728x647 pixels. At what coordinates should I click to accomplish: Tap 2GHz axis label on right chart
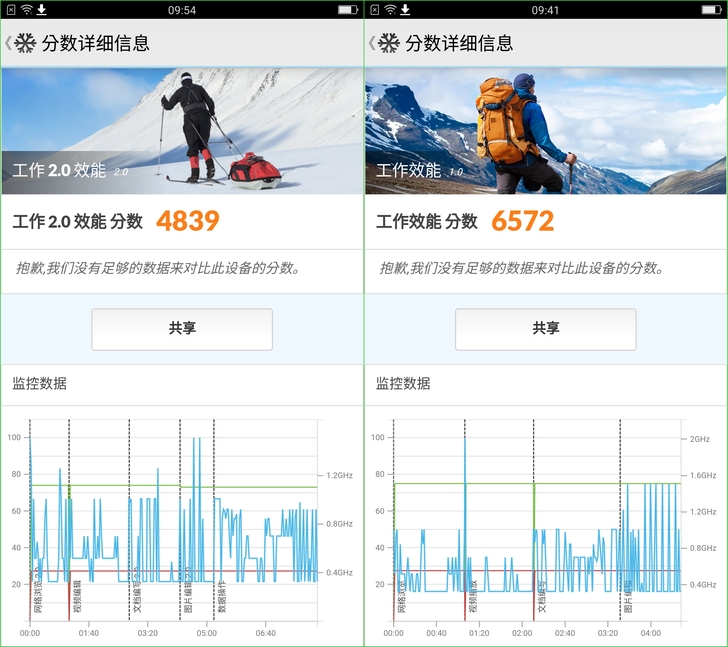tap(699, 439)
